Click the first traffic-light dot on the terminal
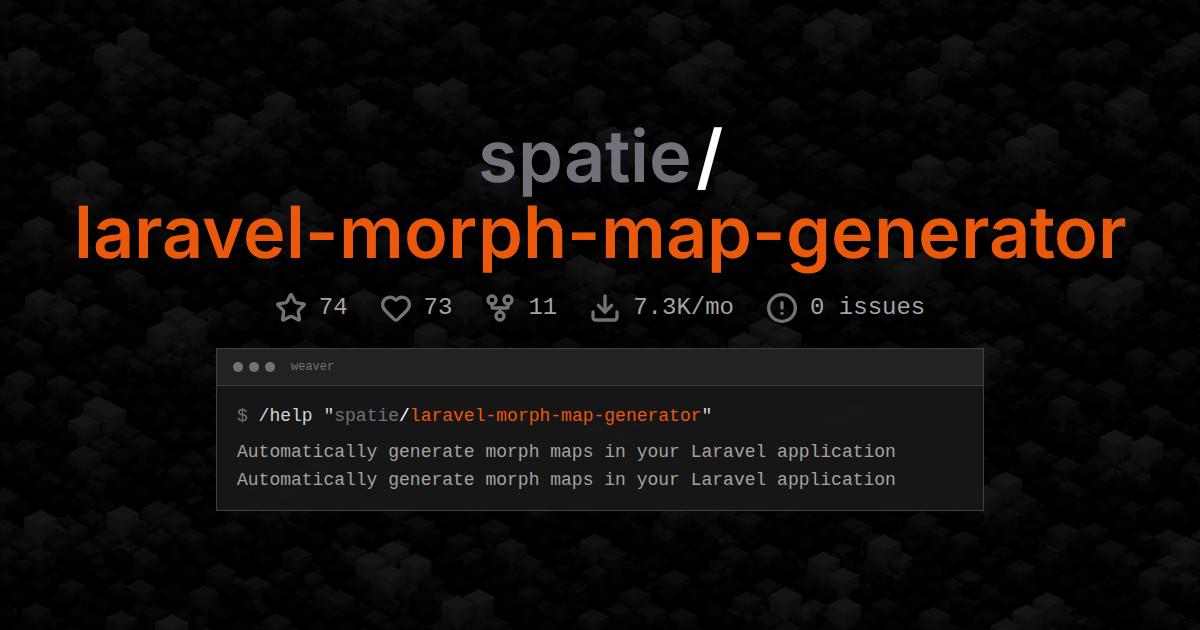 (239, 366)
